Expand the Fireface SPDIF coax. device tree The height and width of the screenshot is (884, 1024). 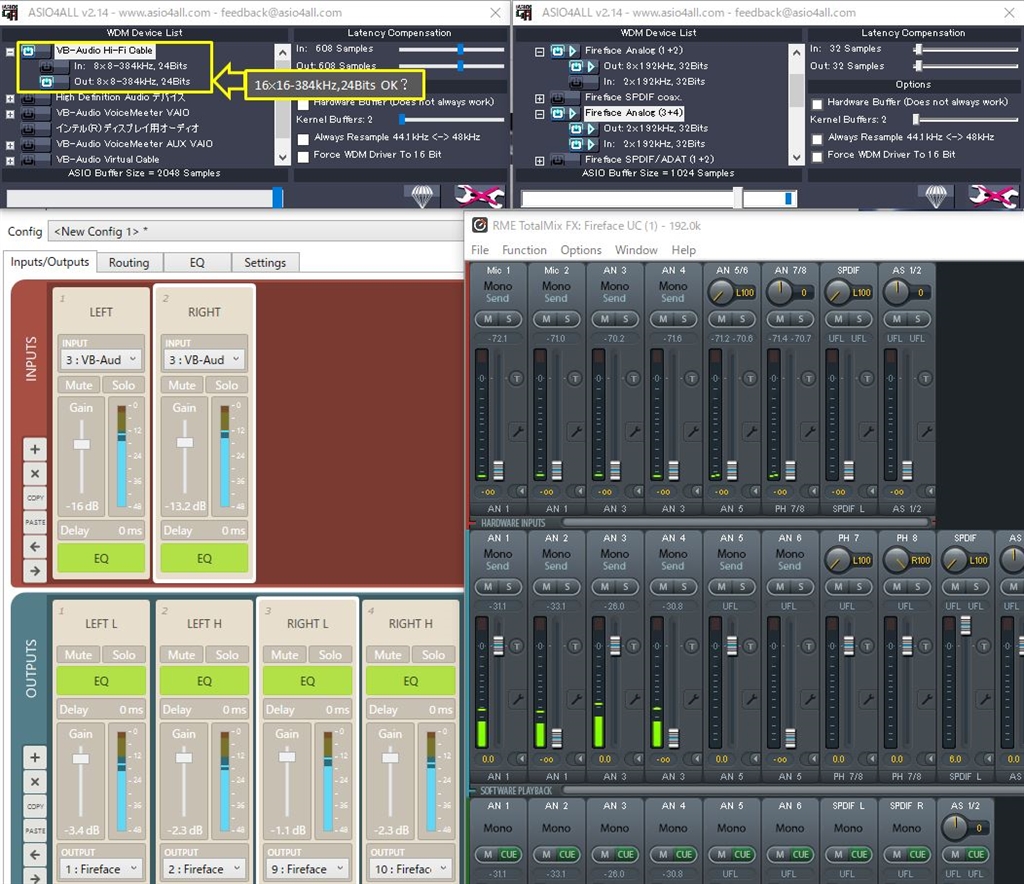click(x=540, y=98)
